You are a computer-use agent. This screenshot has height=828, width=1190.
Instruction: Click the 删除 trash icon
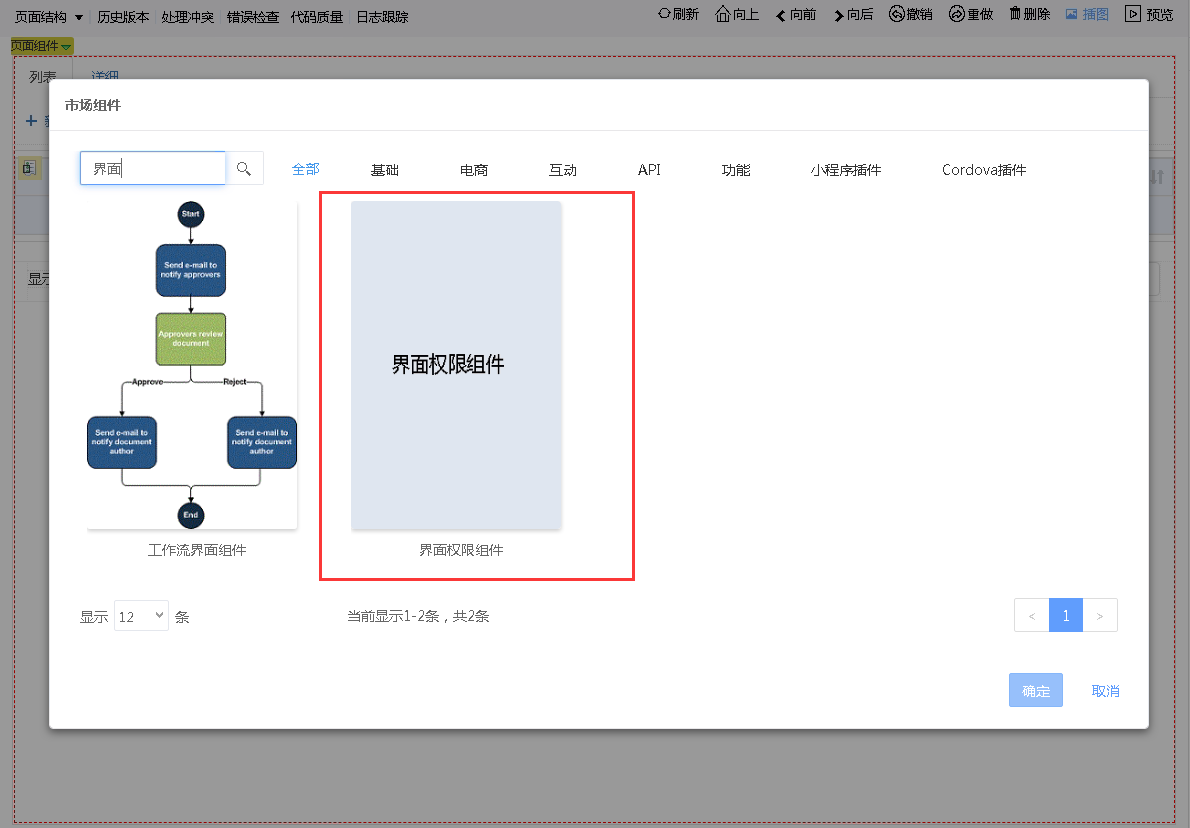[1015, 14]
